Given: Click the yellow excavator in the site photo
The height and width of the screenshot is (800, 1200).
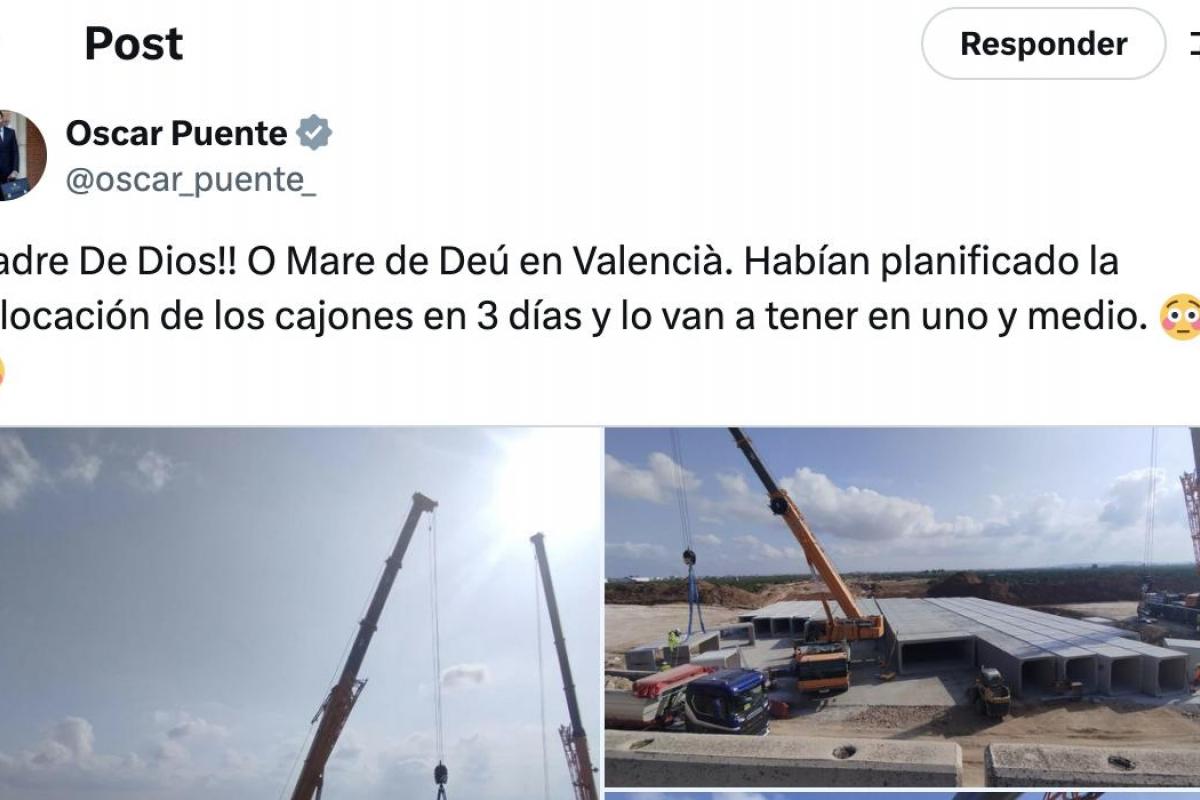Looking at the screenshot, I should click(x=992, y=692).
